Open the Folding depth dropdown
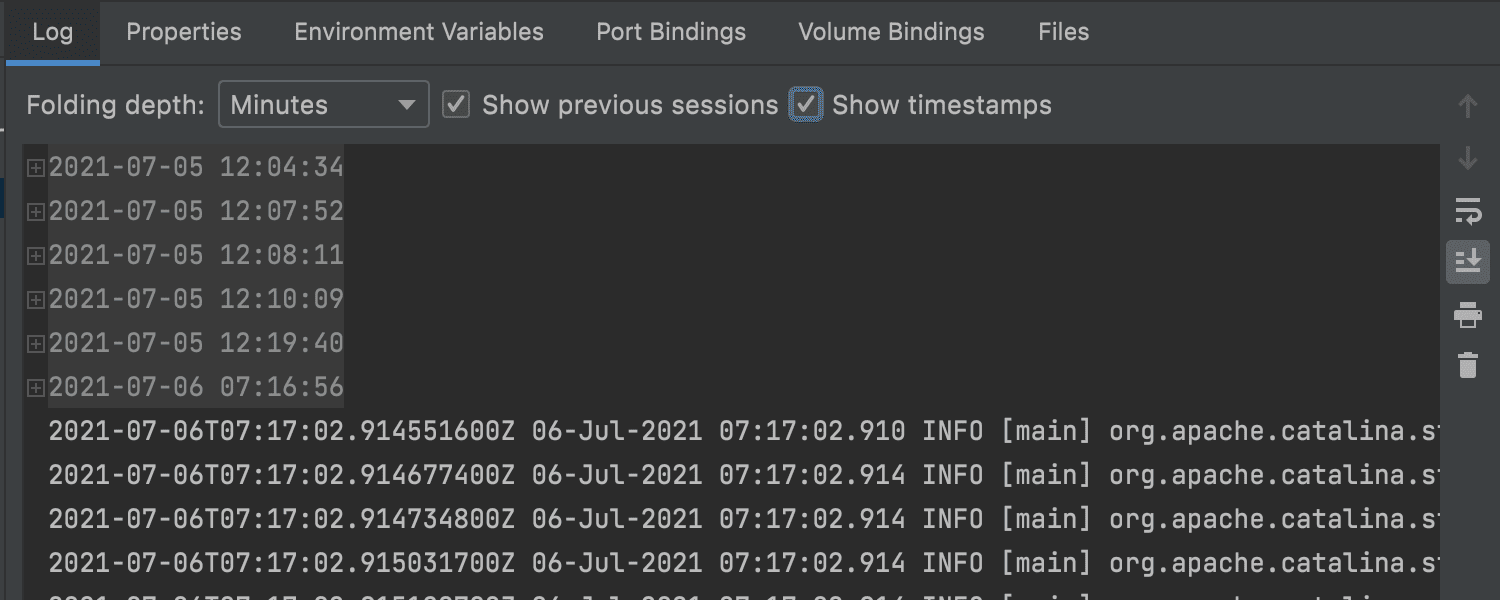Viewport: 1500px width, 600px height. pyautogui.click(x=324, y=104)
